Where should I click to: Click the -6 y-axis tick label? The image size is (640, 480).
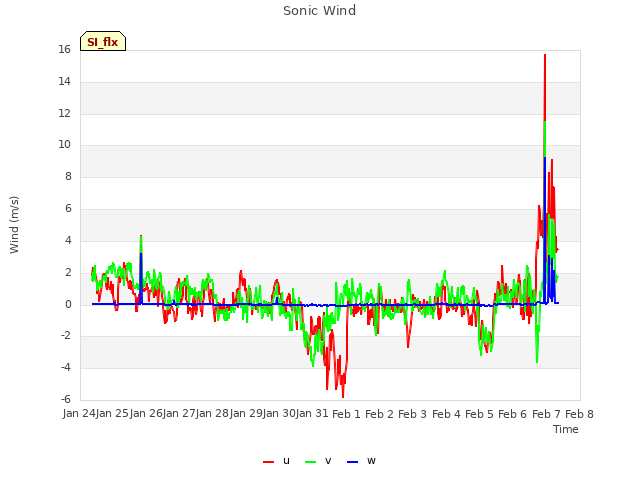66,399
